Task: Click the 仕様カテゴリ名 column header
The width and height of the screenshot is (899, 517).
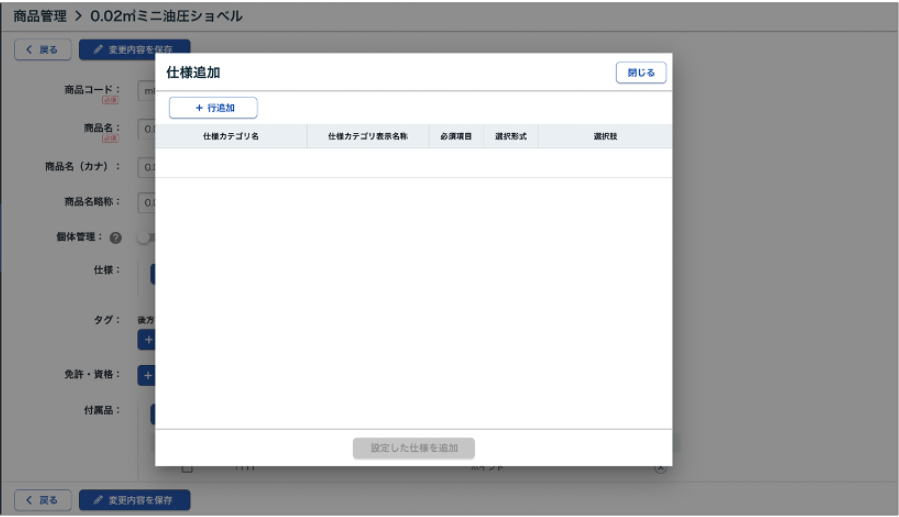Action: click(x=231, y=136)
